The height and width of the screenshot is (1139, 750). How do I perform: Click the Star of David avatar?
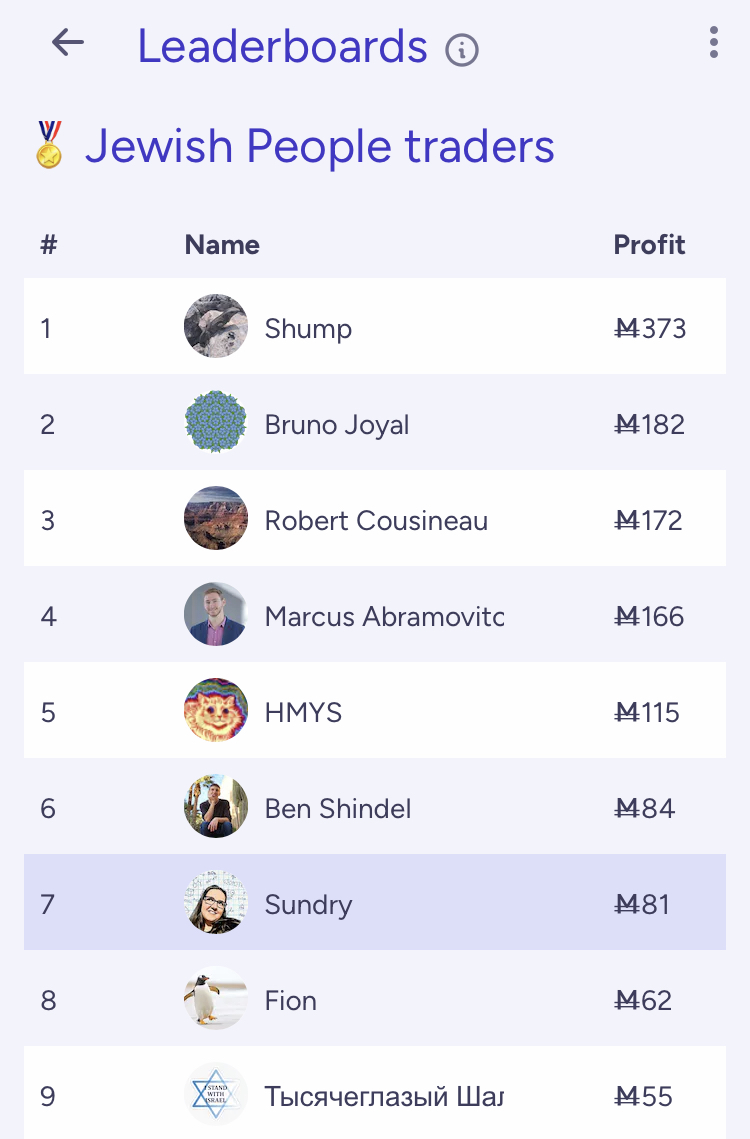pyautogui.click(x=216, y=1095)
